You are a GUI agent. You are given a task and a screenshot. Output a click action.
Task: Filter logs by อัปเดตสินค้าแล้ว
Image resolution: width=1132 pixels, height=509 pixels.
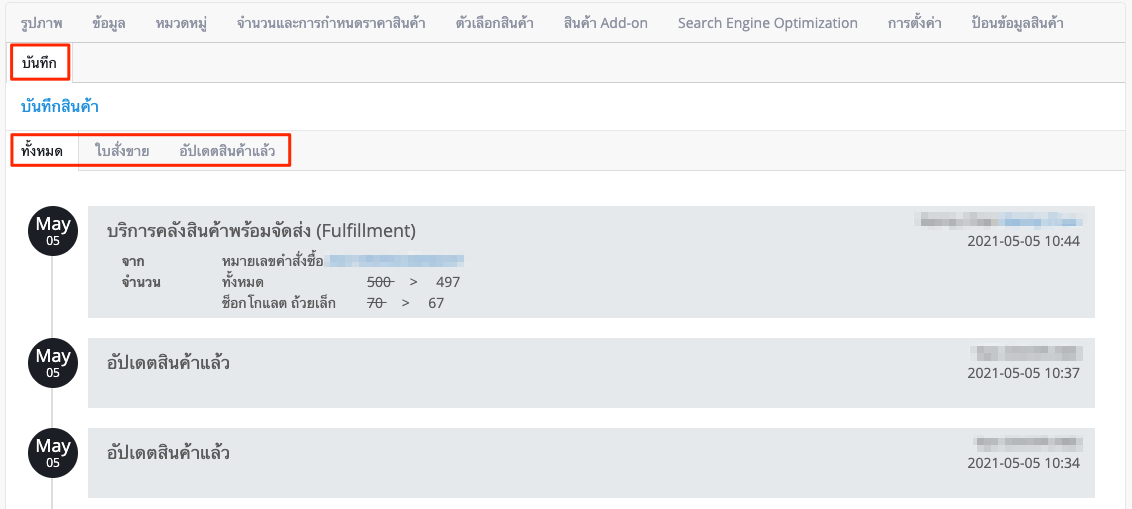click(227, 152)
